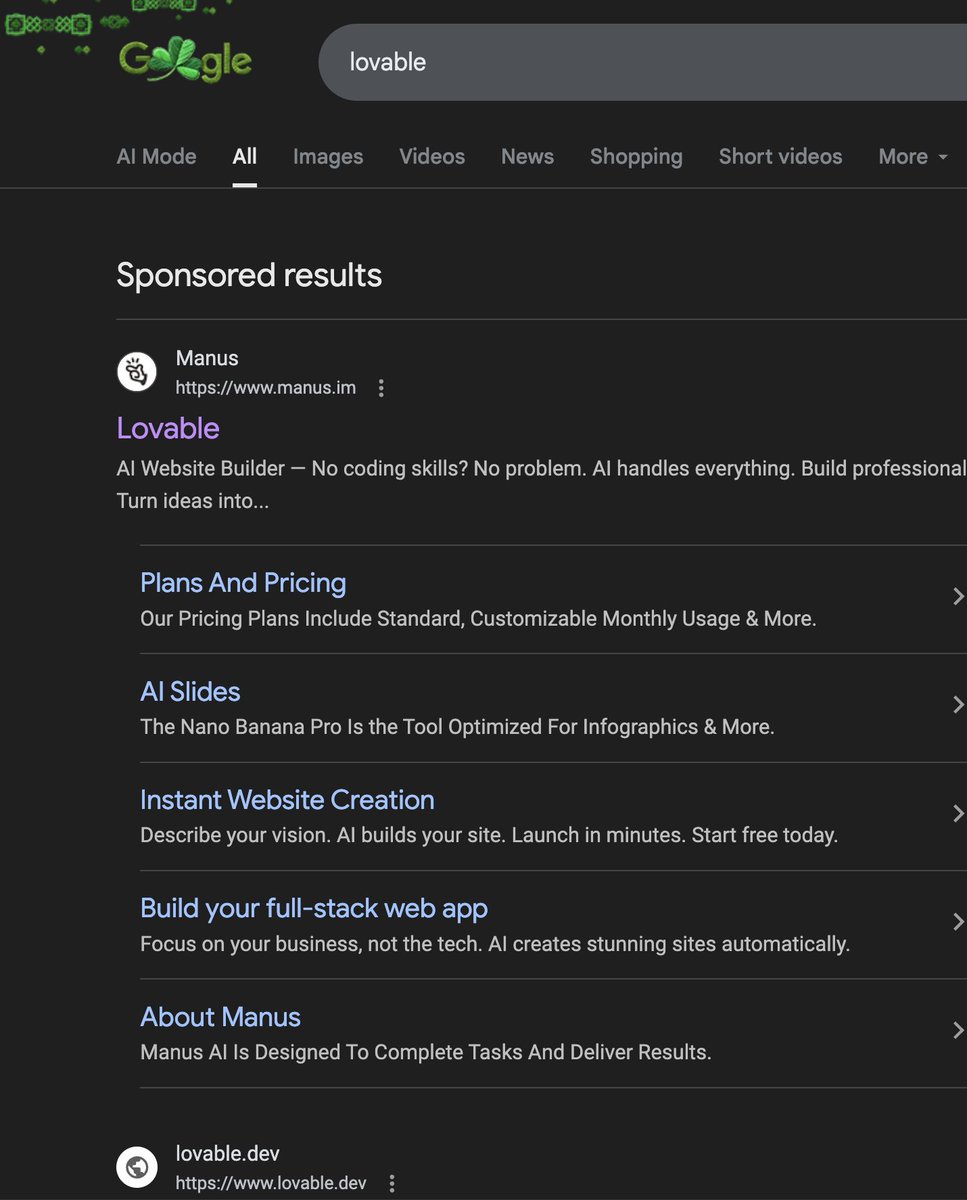Click 'Describe your vision' description text

coord(489,835)
